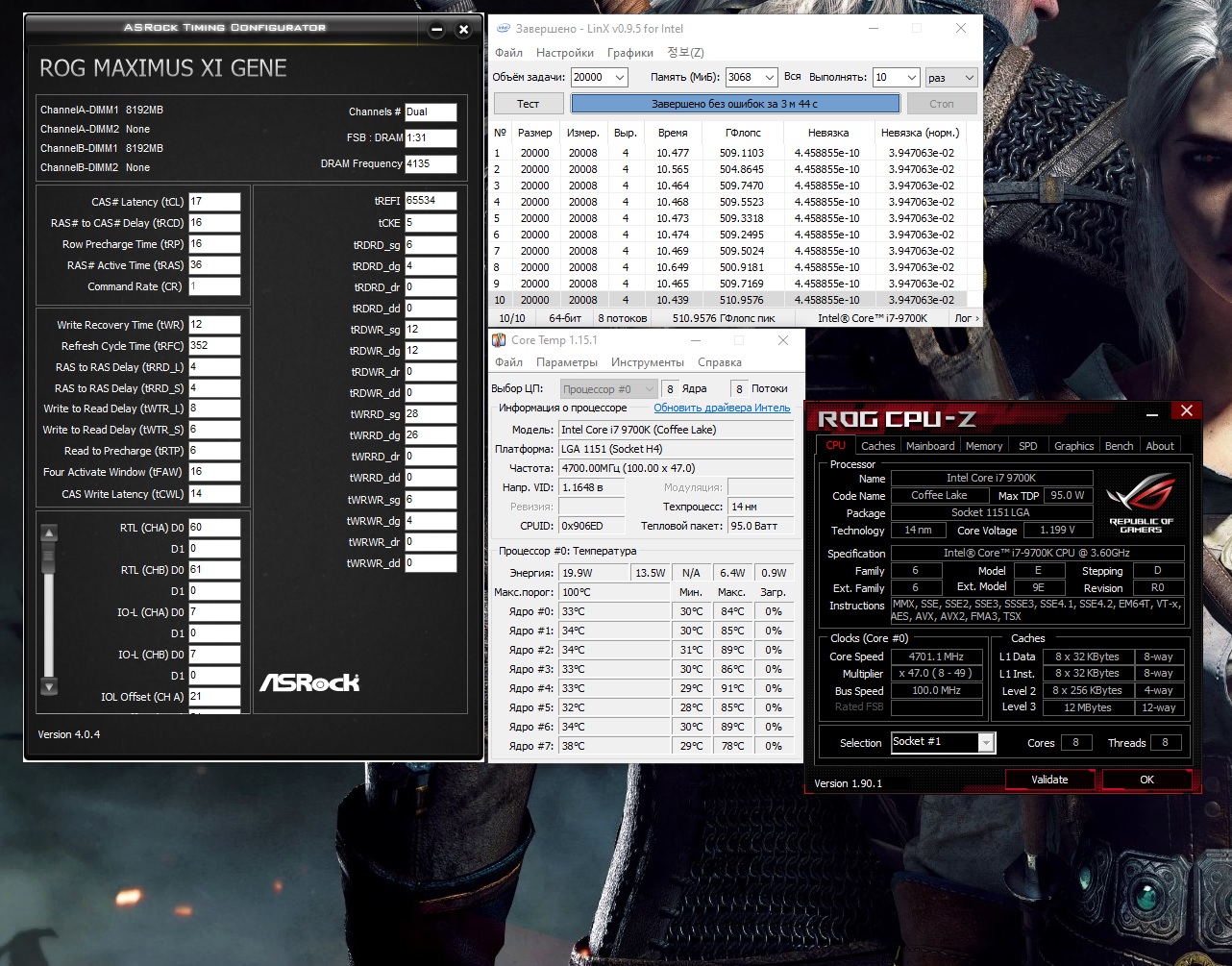Screen dimensions: 1232x966
Task: Expand Выполнять count dropdown showing 10
Action: point(910,77)
